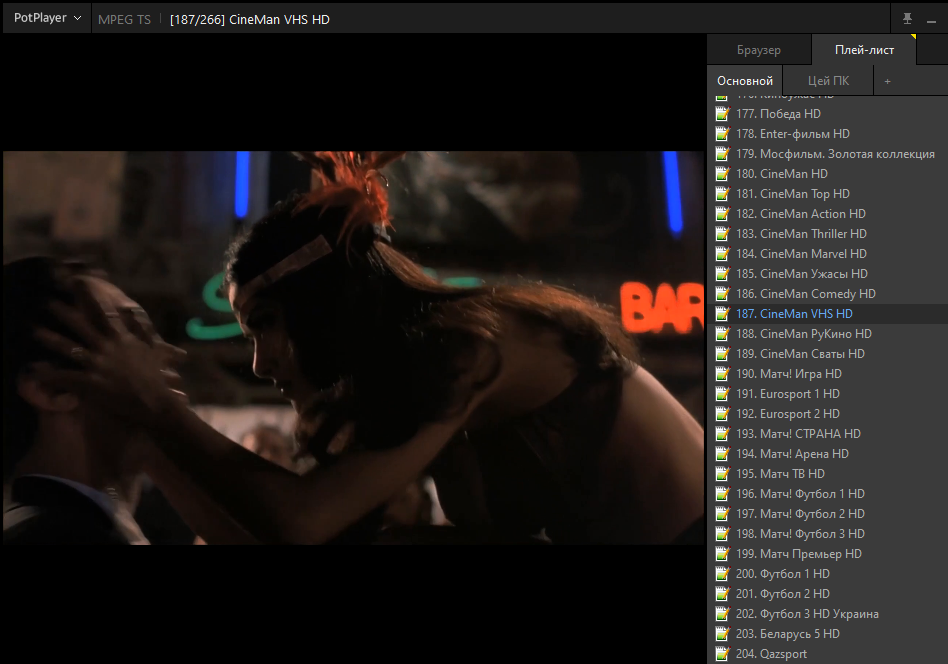Click the icon beside 187. CineMan VHS HD
The height and width of the screenshot is (664, 948).
coord(722,313)
